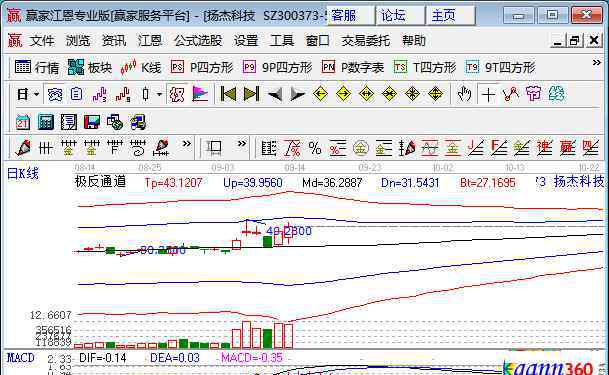Expand the top toolbar overflow chevron
609x375 pixels.
597,62
